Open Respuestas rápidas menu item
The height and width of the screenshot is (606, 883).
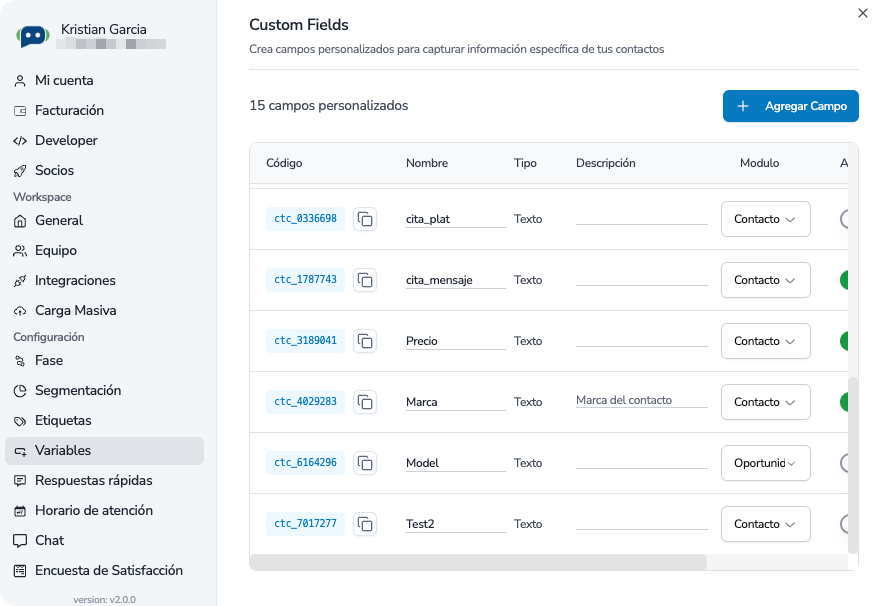[x=94, y=481]
